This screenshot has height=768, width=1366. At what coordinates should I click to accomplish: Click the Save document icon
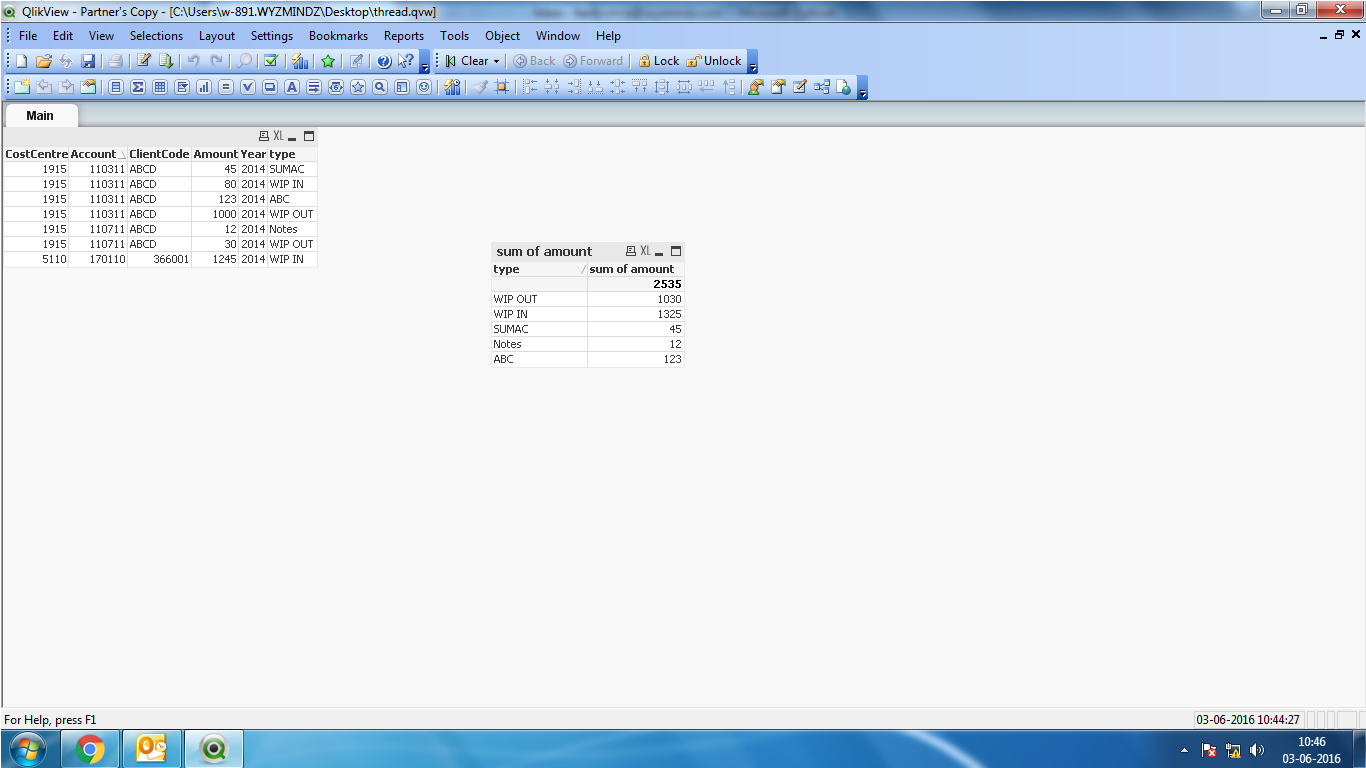click(88, 61)
